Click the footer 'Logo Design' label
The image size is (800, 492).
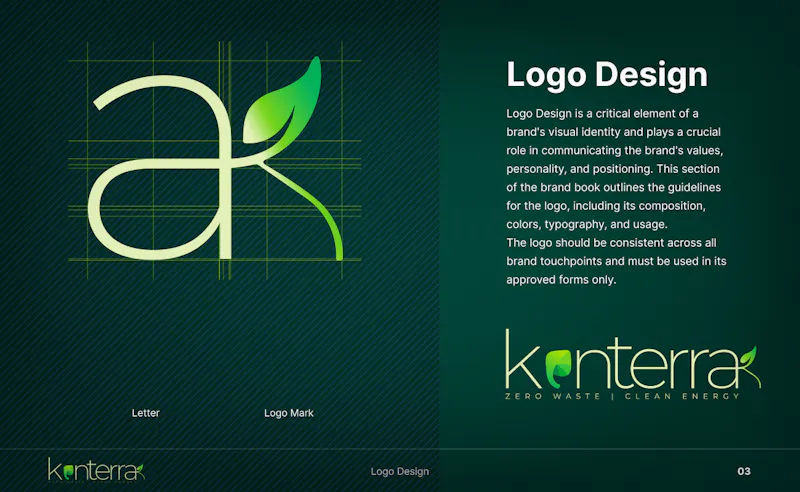point(399,472)
